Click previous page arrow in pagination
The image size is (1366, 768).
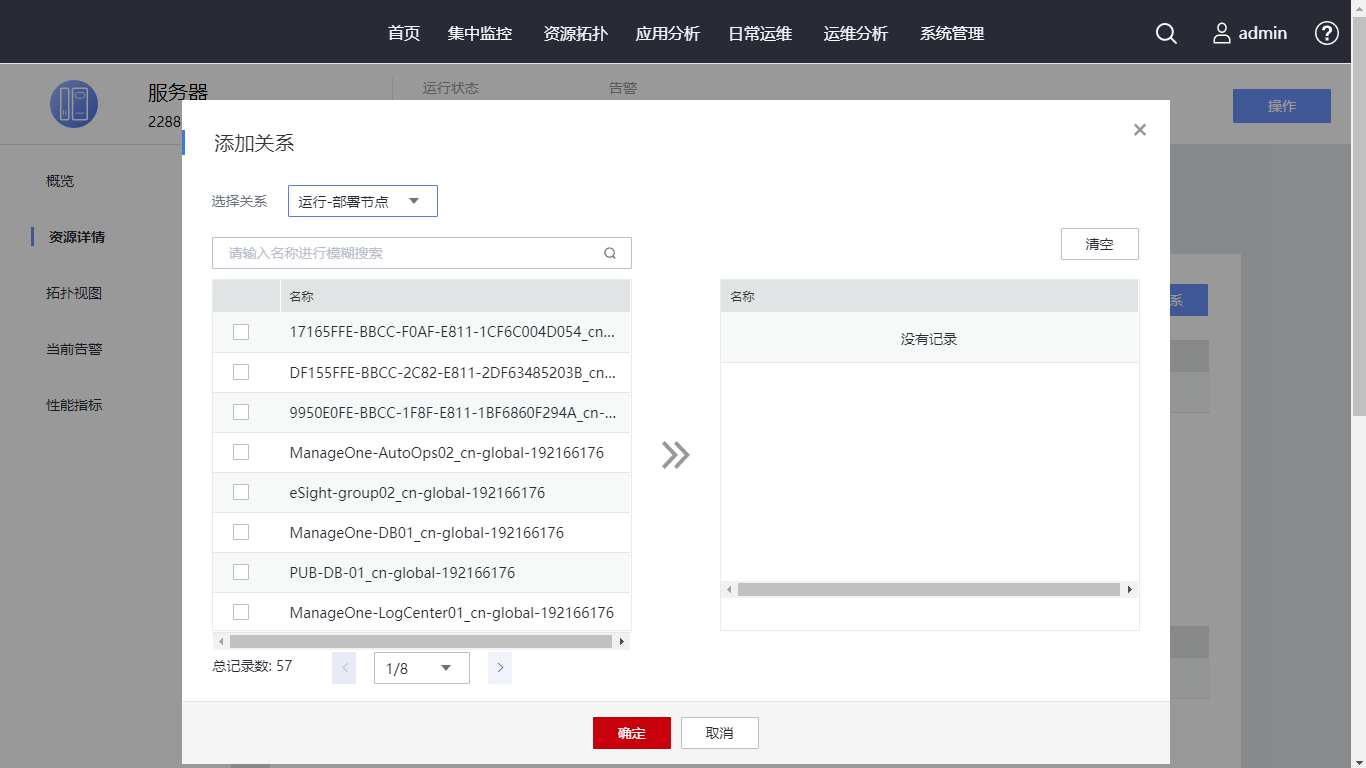pos(344,668)
